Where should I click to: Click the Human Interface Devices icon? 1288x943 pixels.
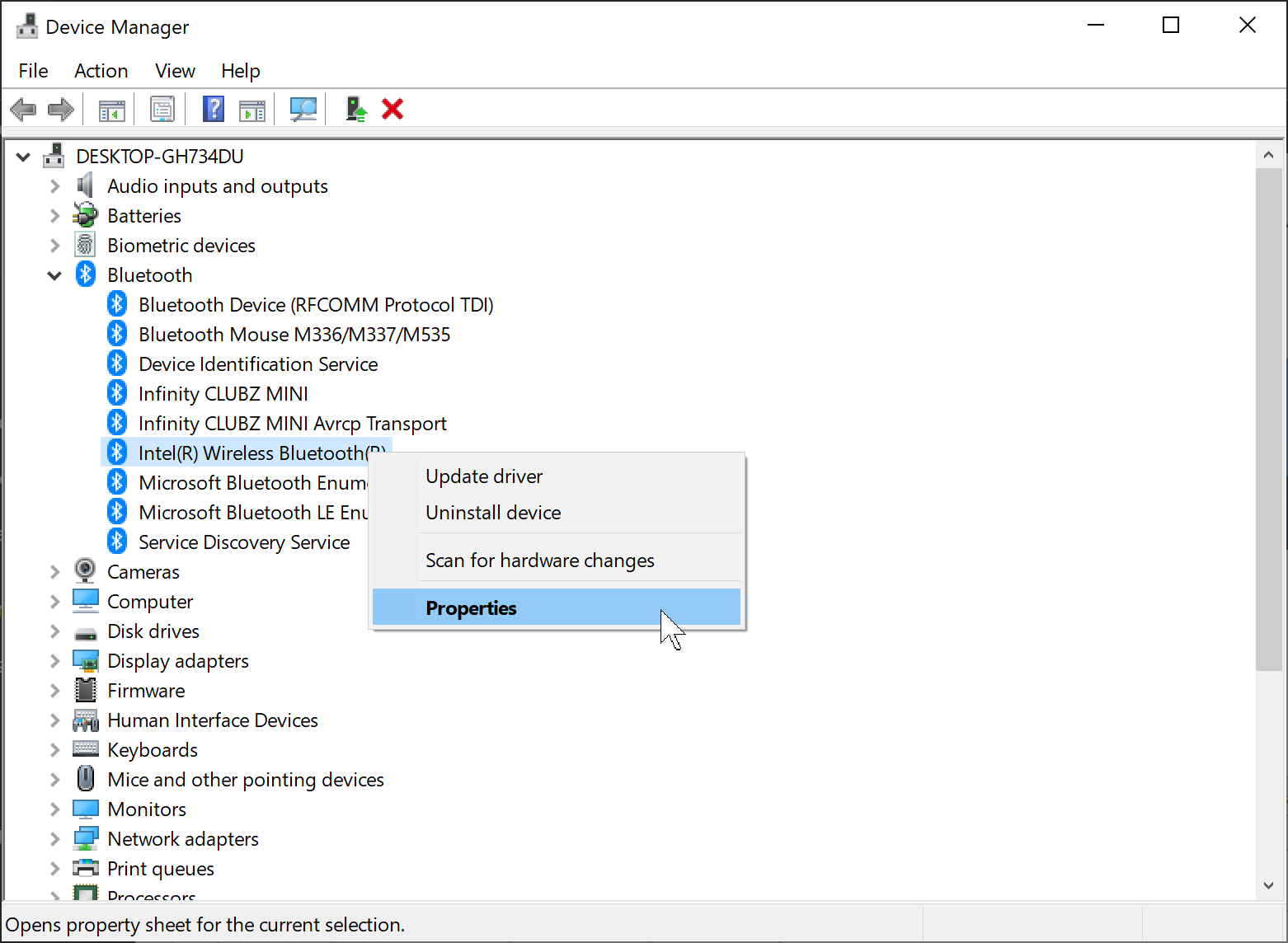(x=86, y=720)
